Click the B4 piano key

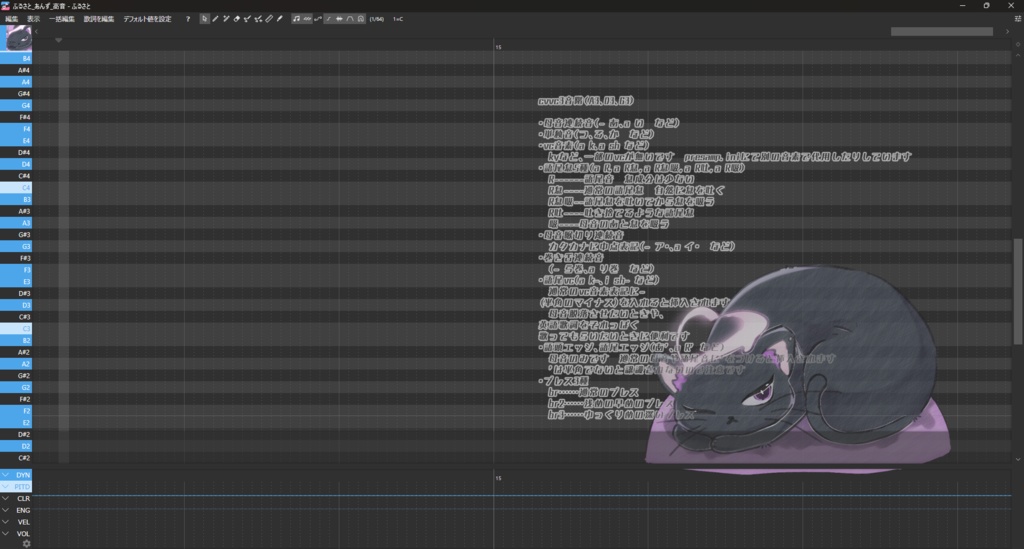pyautogui.click(x=16, y=59)
